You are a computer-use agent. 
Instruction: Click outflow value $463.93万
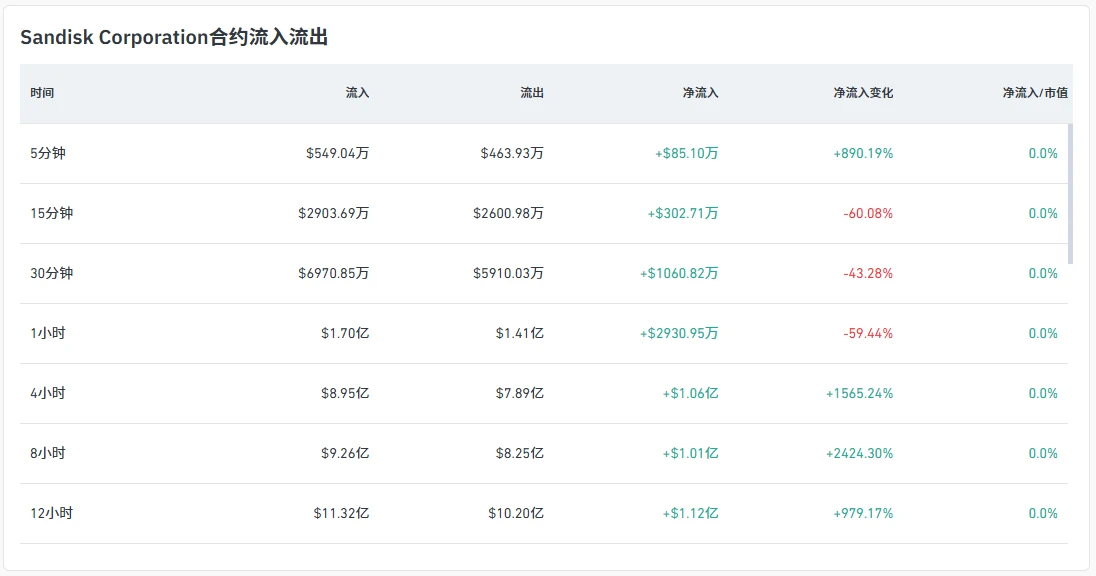click(x=512, y=153)
